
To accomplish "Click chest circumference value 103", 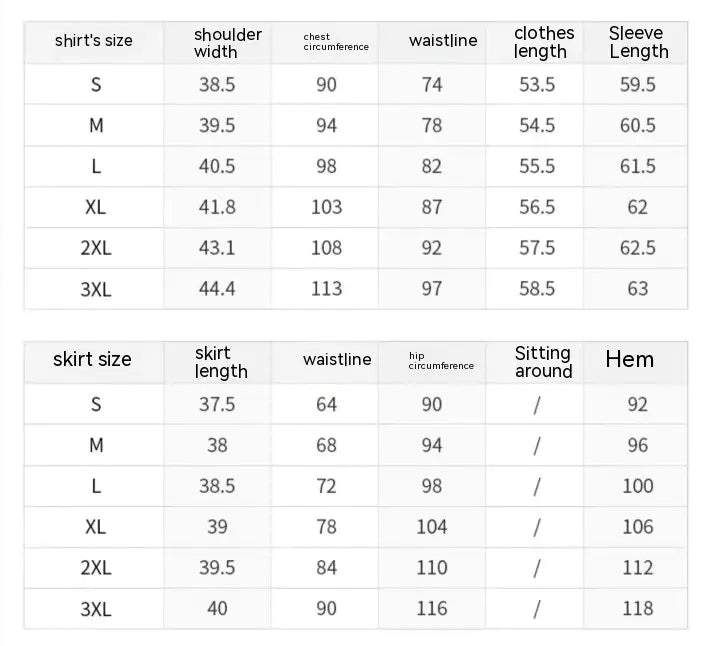I will [x=327, y=207].
